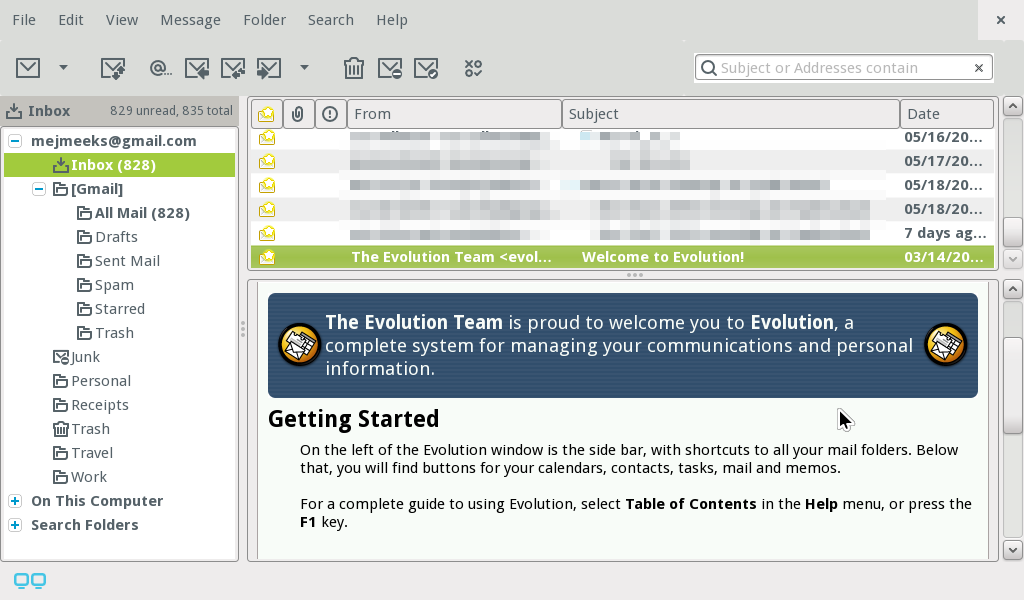Sort by the read status column header
The width and height of the screenshot is (1024, 600).
pyautogui.click(x=266, y=114)
